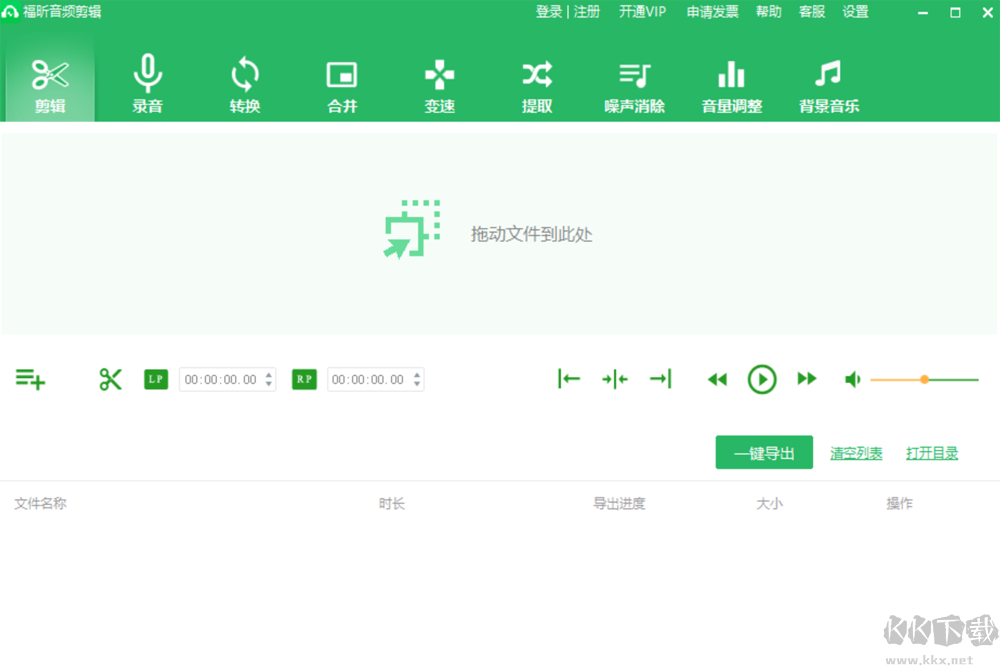1000x667 pixels.
Task: Open the 变速 speed change tool
Action: [x=439, y=84]
